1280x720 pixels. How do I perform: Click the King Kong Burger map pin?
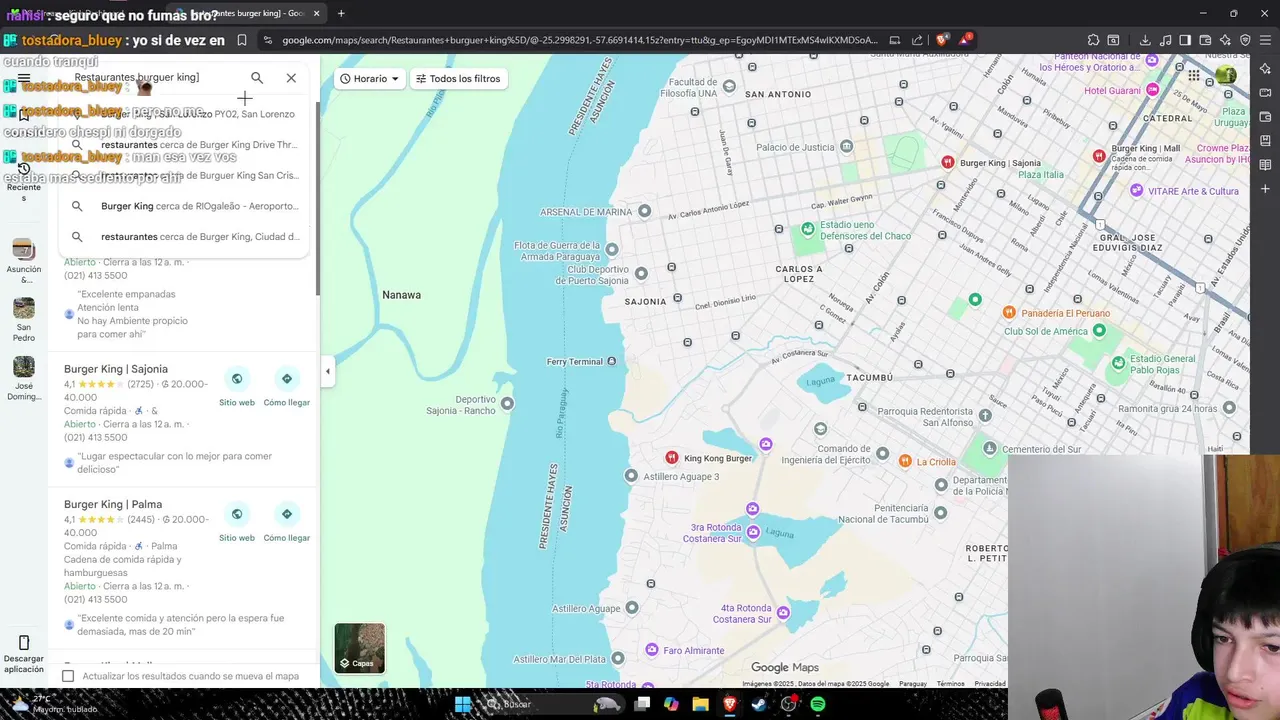pos(672,458)
